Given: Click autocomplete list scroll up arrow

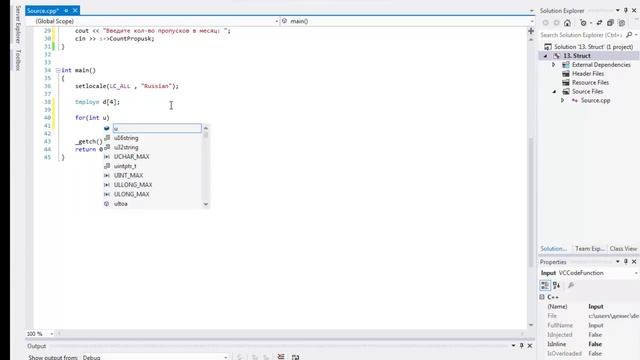Looking at the screenshot, I should [206, 128].
